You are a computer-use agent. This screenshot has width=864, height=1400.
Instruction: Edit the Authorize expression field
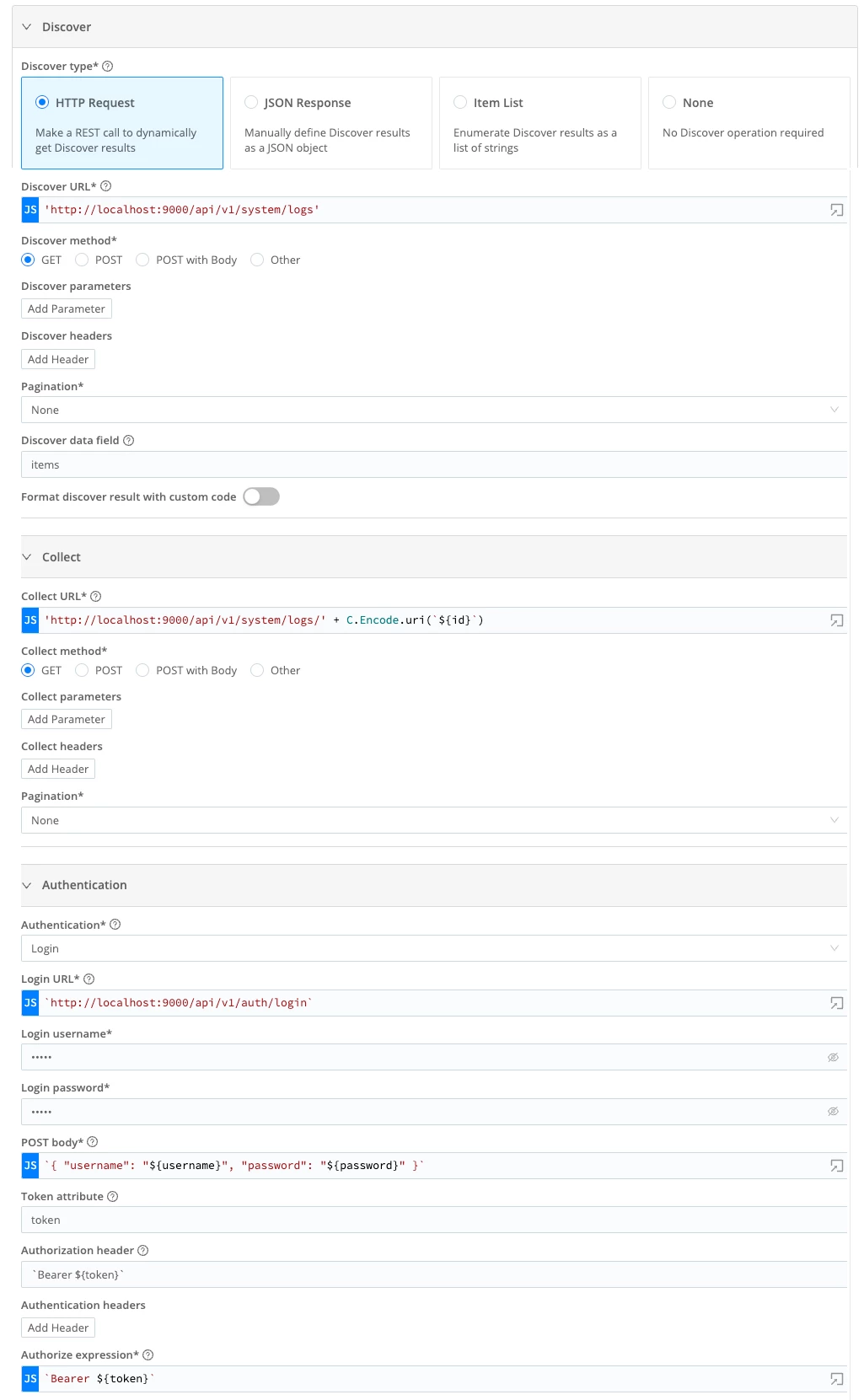coord(433,1379)
